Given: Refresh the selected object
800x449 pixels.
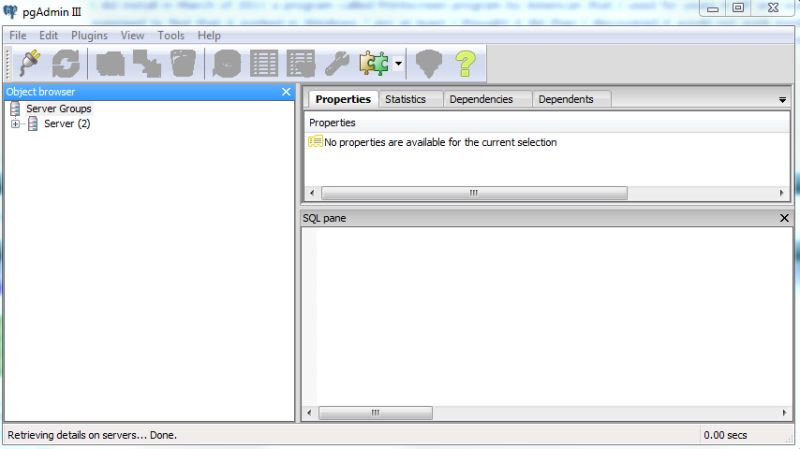Looking at the screenshot, I should 66,64.
